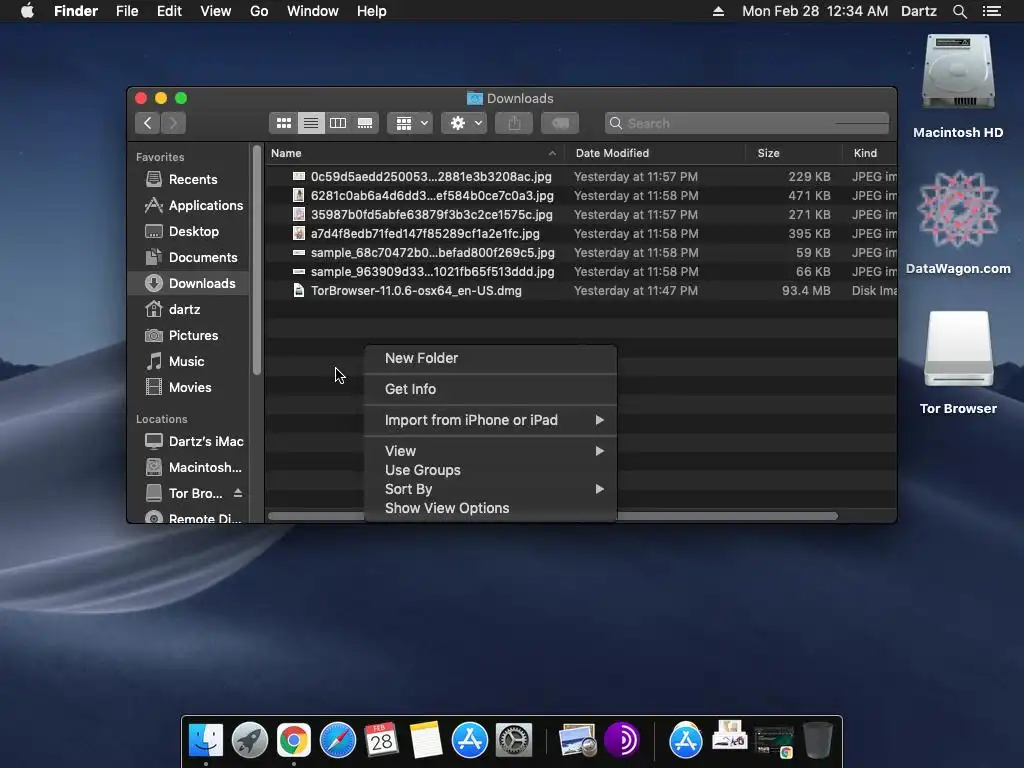Choose Show View Options
The image size is (1024, 768).
tap(490, 507)
